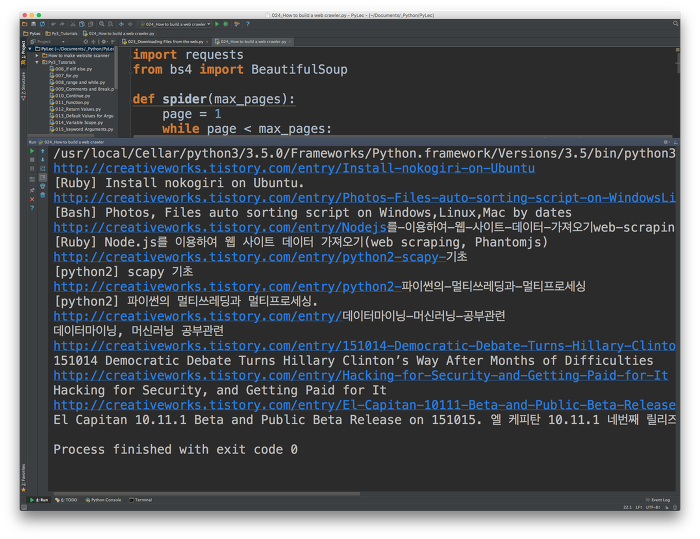The image size is (700, 539).
Task: Select 010_Continue.py file
Action: 70,96
